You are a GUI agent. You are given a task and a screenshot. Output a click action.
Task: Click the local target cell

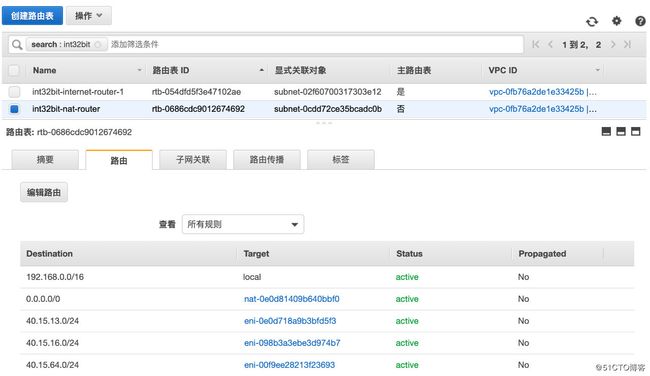(x=252, y=277)
